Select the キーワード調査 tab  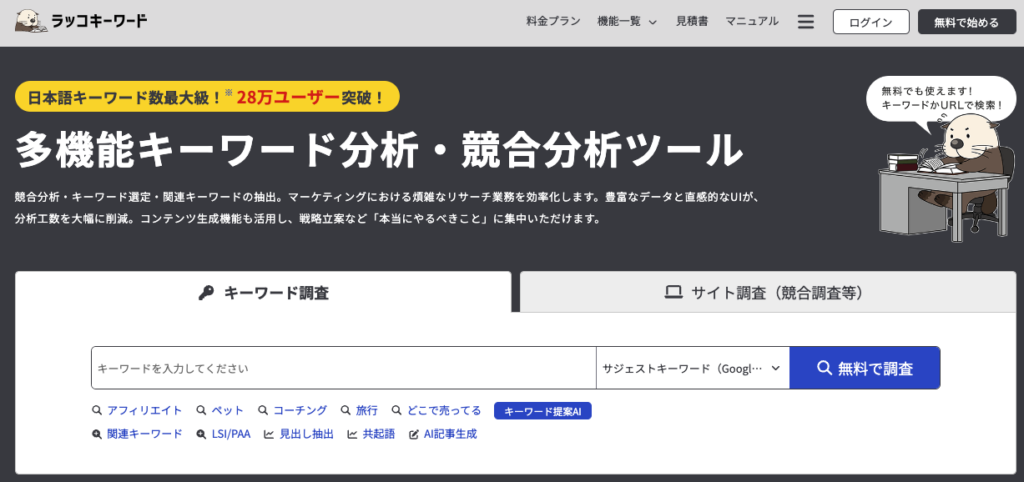coord(263,293)
